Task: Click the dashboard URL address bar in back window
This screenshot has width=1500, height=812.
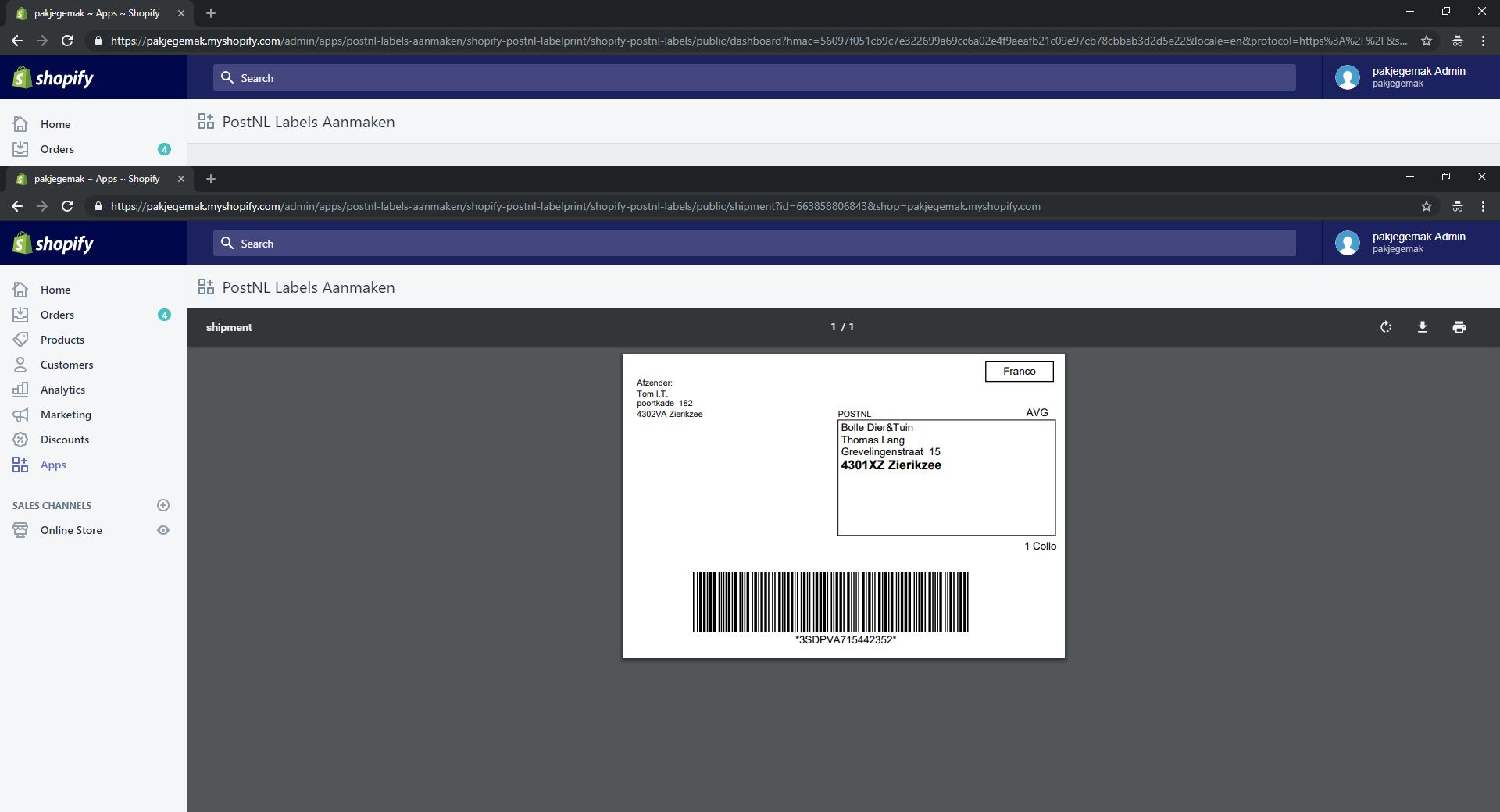Action: click(x=754, y=41)
